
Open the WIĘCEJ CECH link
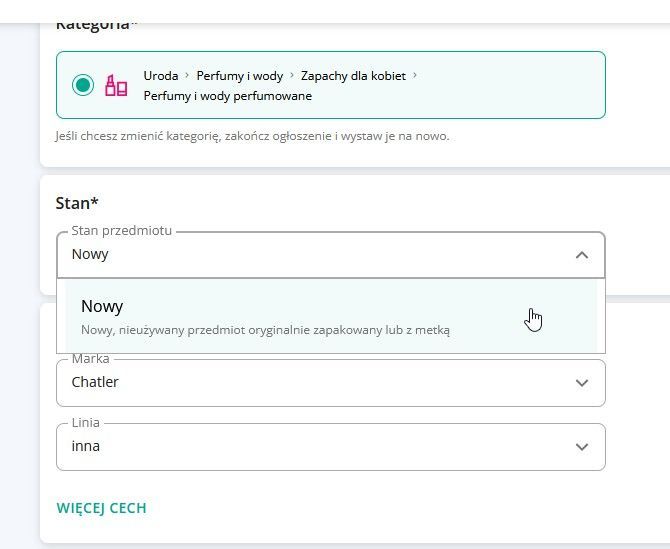tap(101, 508)
